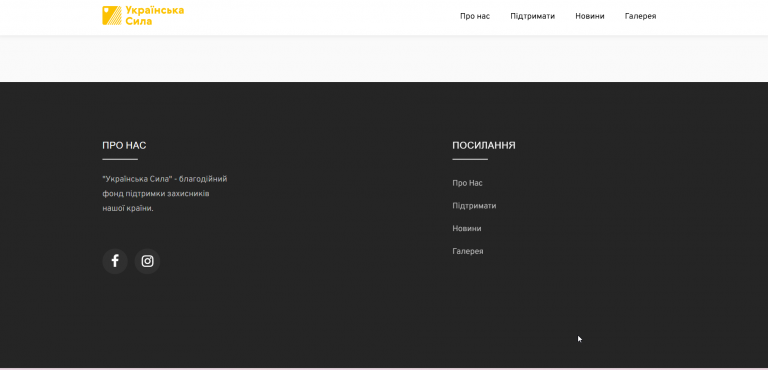Follow the footer 'Про Нас' link

click(467, 183)
